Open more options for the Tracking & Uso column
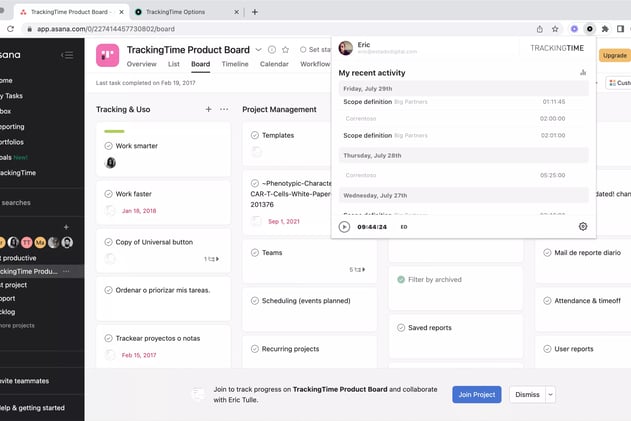 [224, 109]
